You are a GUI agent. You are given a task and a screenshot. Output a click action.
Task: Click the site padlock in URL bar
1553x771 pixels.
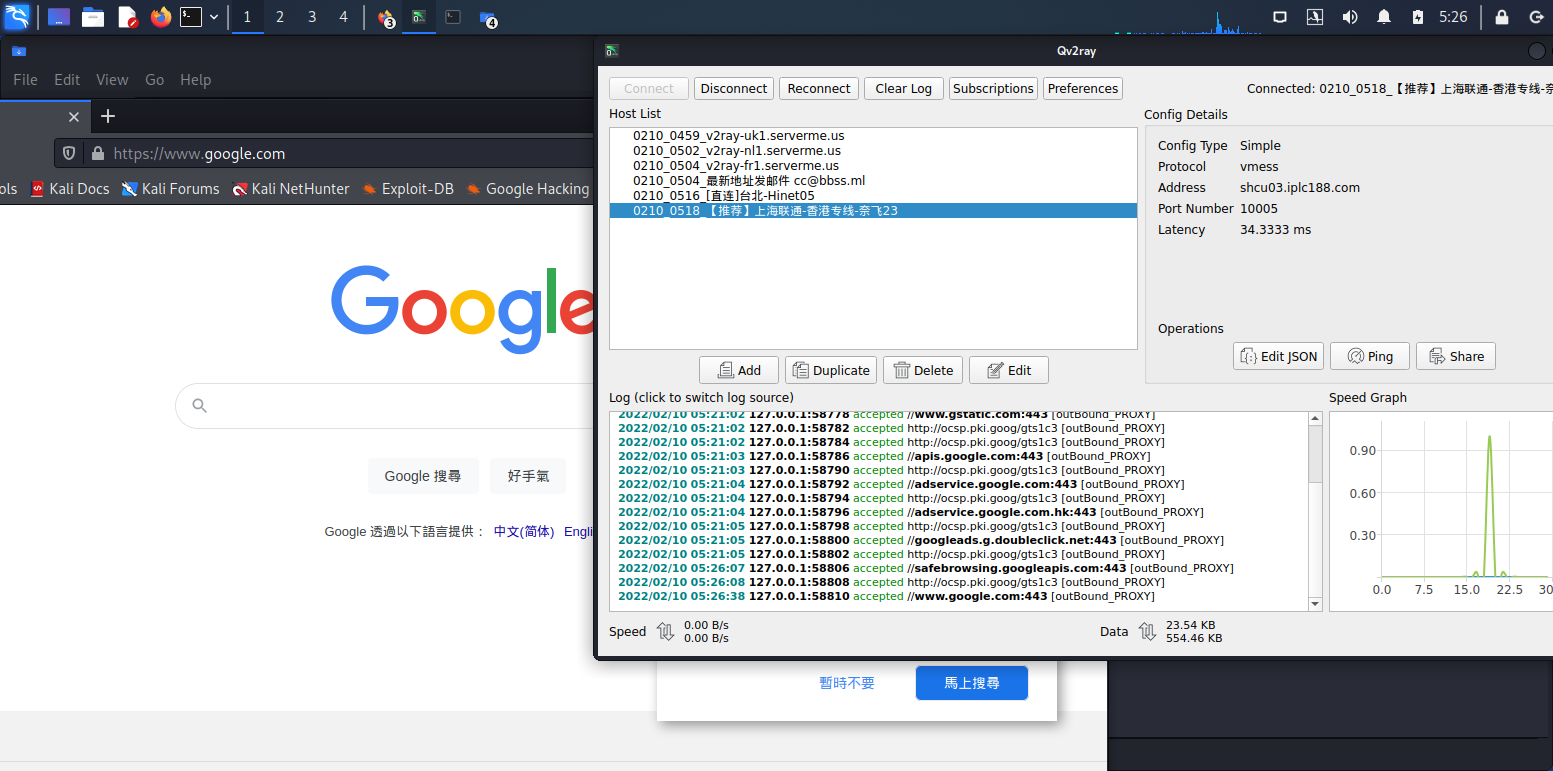(97, 154)
